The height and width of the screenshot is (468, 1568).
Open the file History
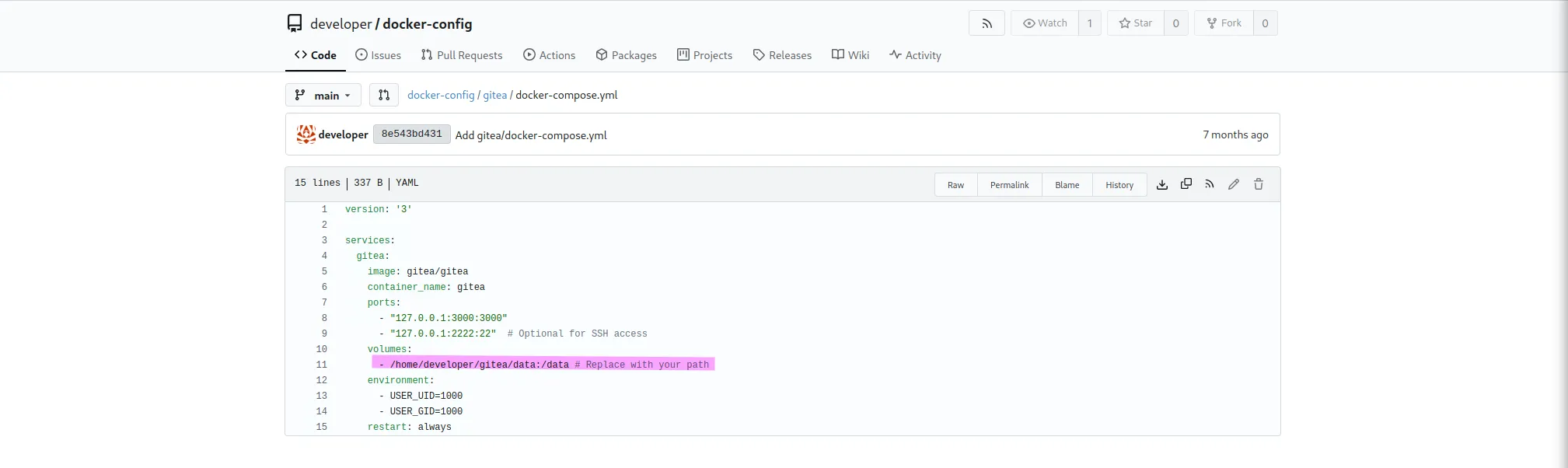1119,185
